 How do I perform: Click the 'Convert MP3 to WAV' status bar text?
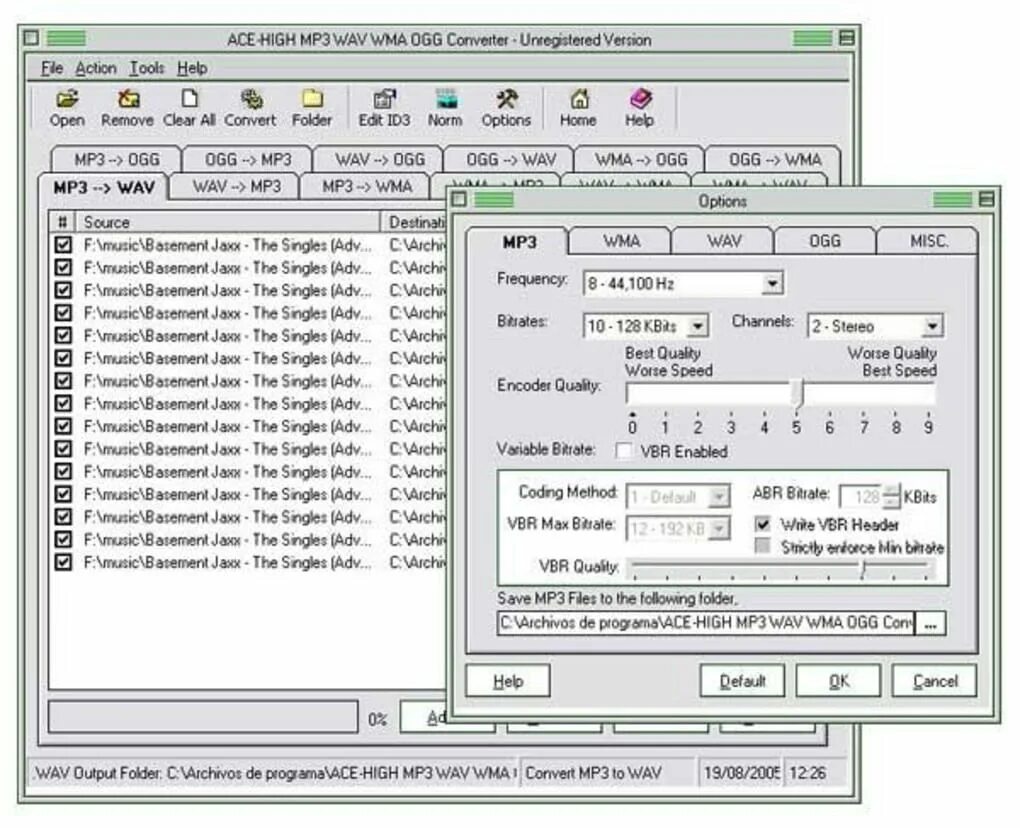point(593,773)
